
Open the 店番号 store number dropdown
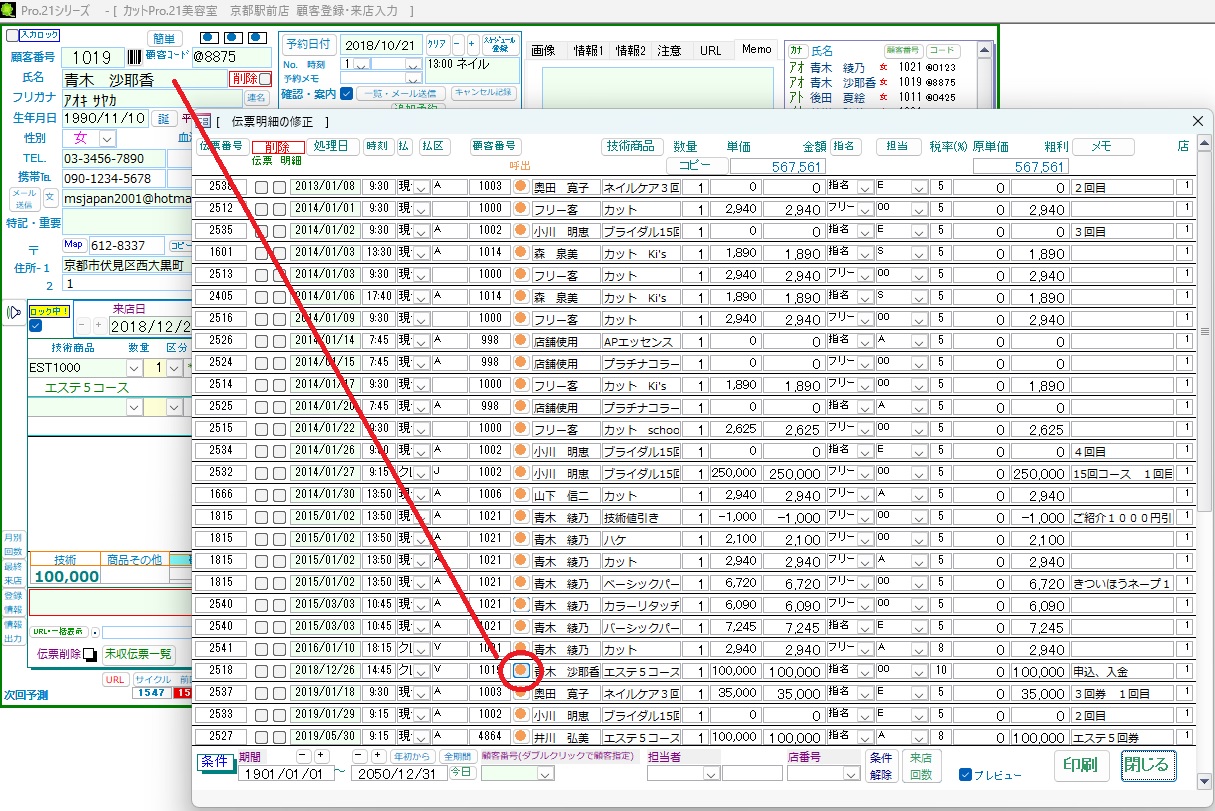tap(851, 774)
